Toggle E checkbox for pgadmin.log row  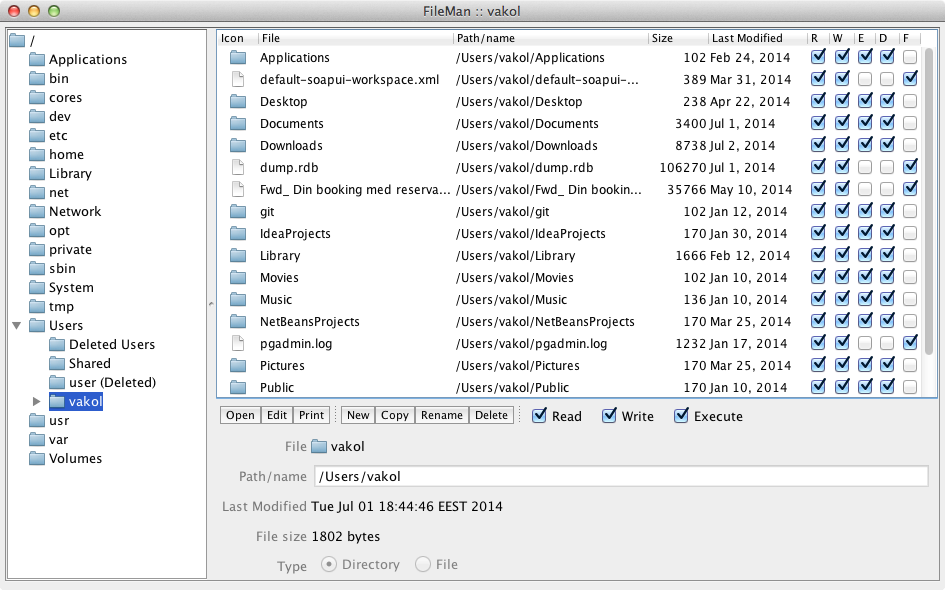(x=864, y=344)
